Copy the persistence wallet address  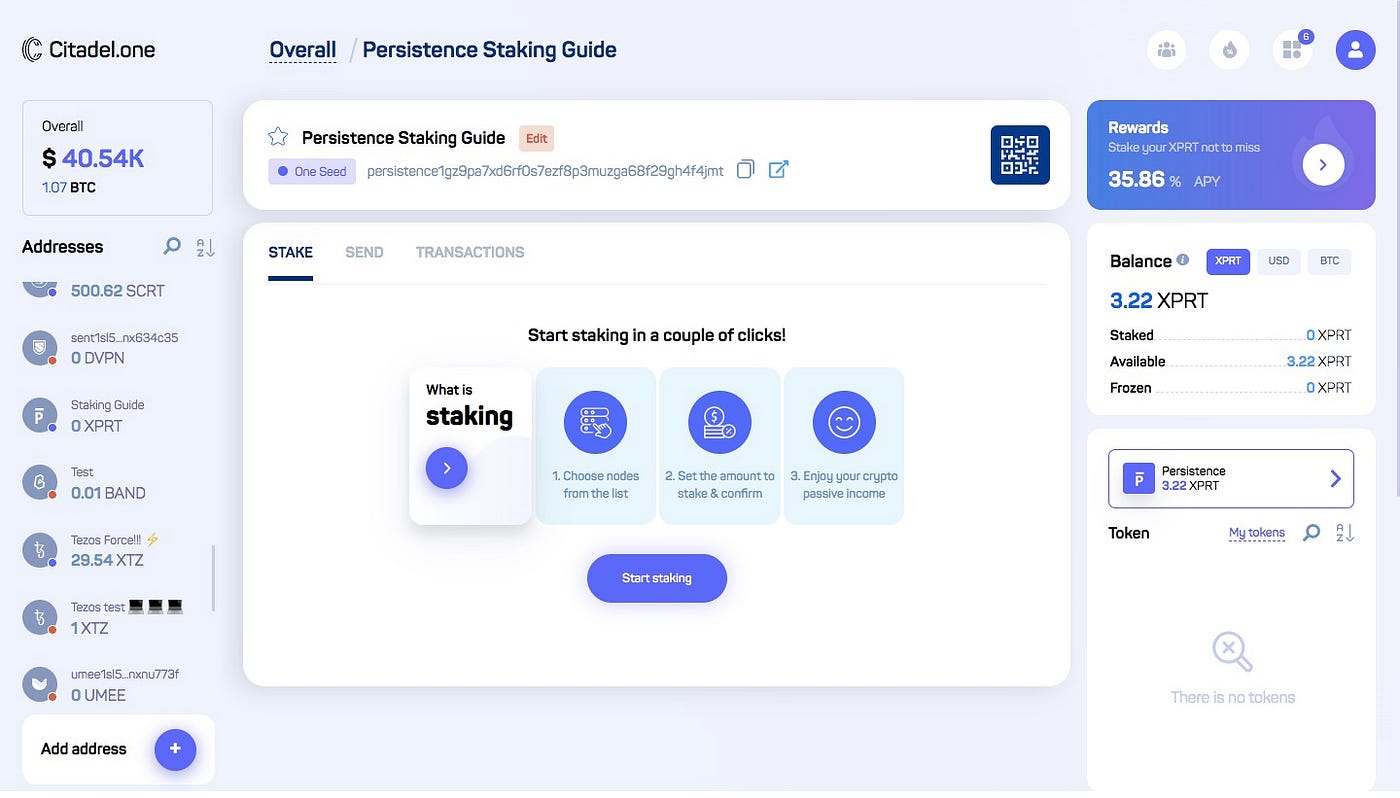[x=745, y=170]
